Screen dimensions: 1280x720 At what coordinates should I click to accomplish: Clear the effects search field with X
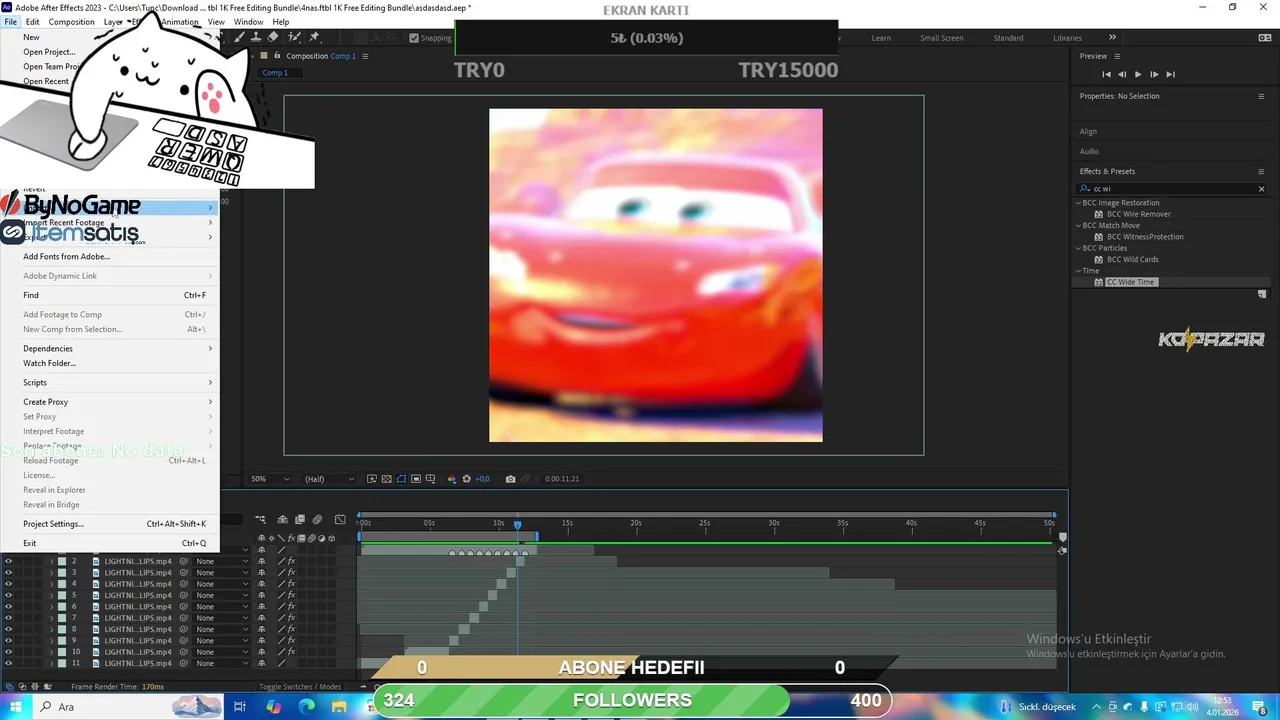coord(1261,188)
